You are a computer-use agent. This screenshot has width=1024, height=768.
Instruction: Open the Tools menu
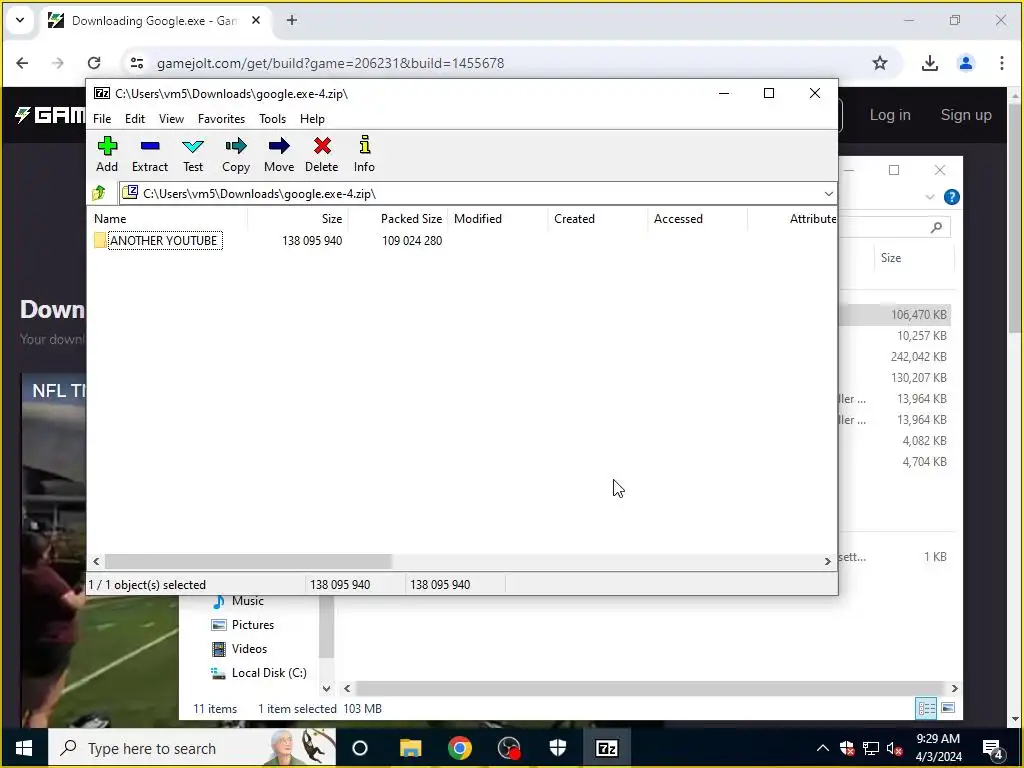click(272, 119)
